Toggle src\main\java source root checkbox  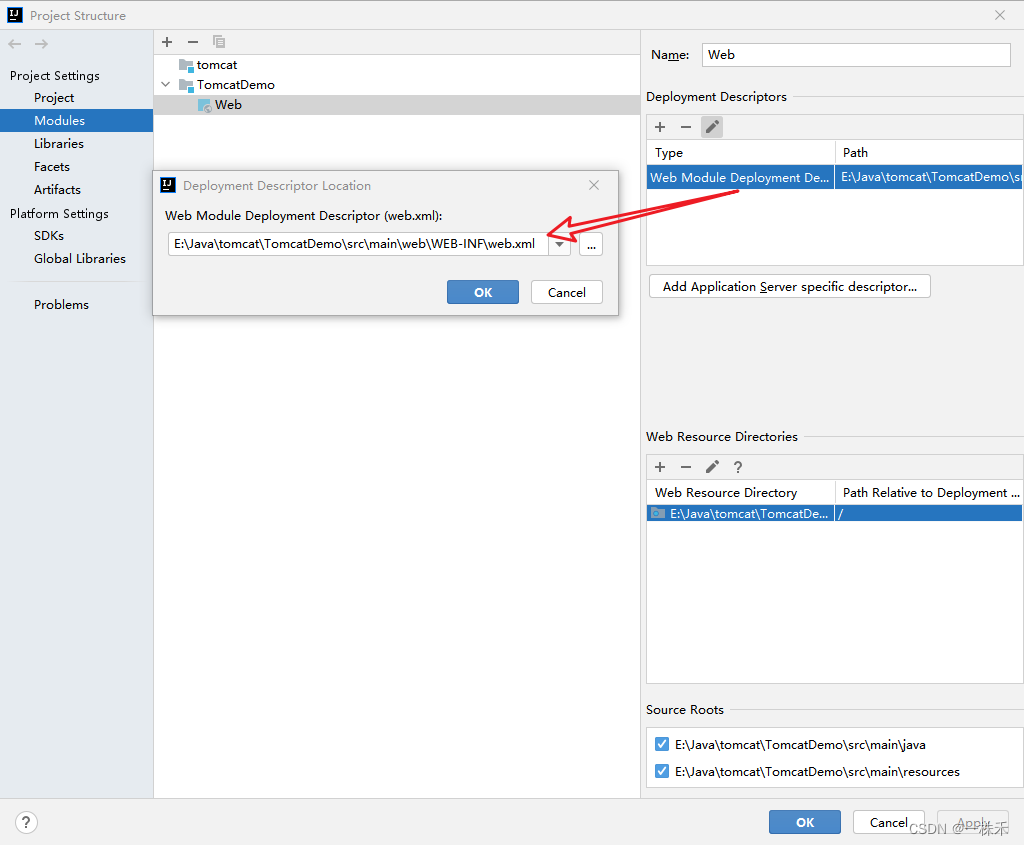click(662, 744)
